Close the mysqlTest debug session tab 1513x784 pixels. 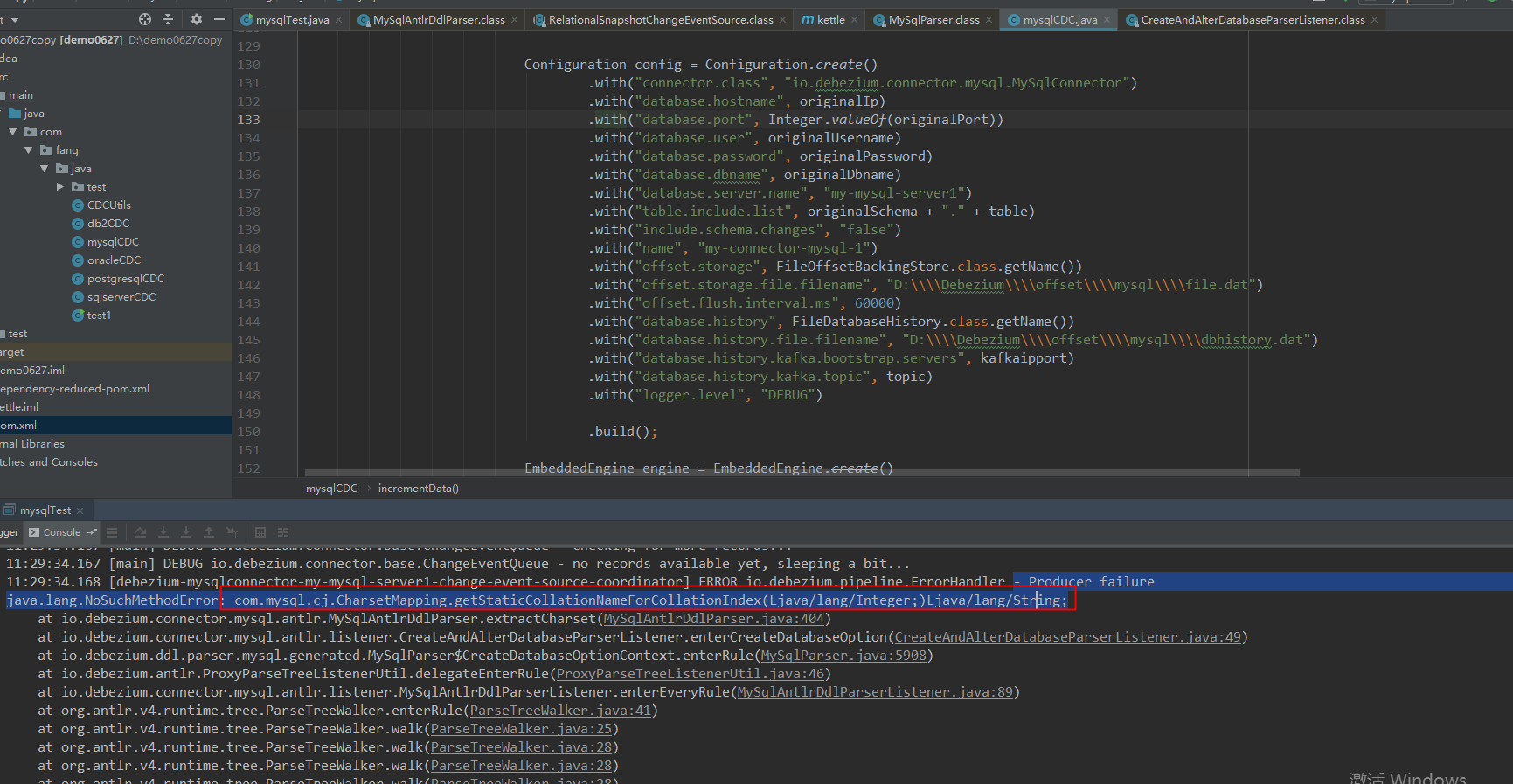pyautogui.click(x=80, y=510)
